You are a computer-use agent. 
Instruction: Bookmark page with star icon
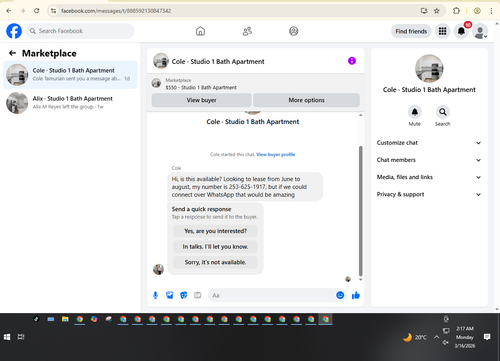tap(437, 11)
